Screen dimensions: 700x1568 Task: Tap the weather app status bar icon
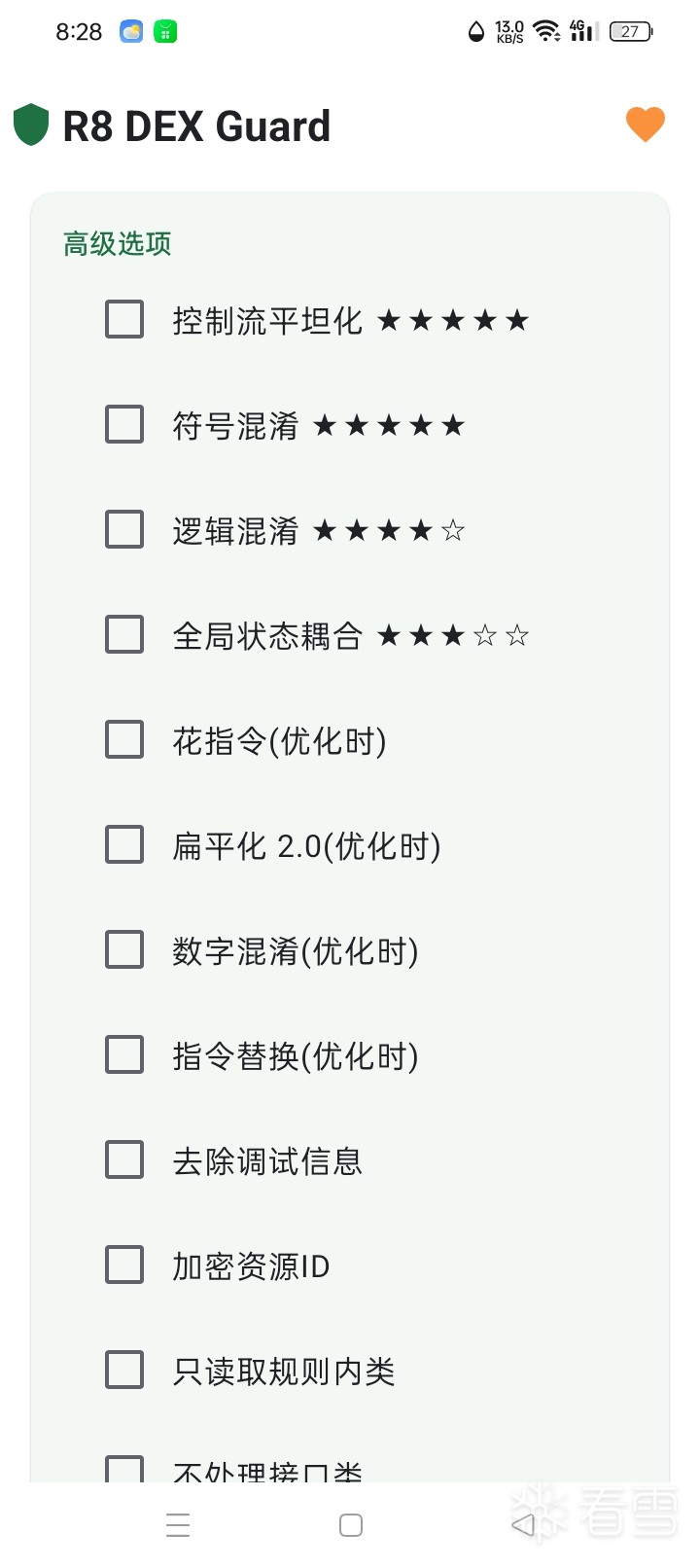pyautogui.click(x=131, y=32)
